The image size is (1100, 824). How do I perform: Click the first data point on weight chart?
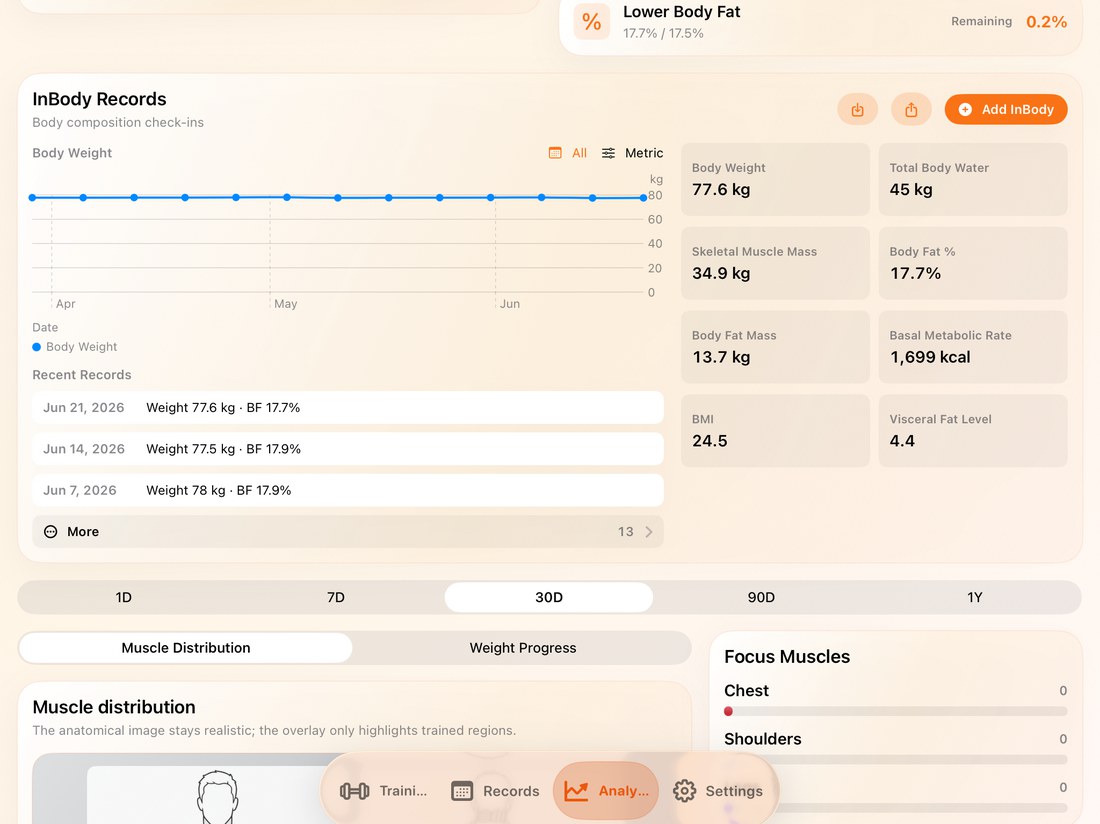[32, 198]
